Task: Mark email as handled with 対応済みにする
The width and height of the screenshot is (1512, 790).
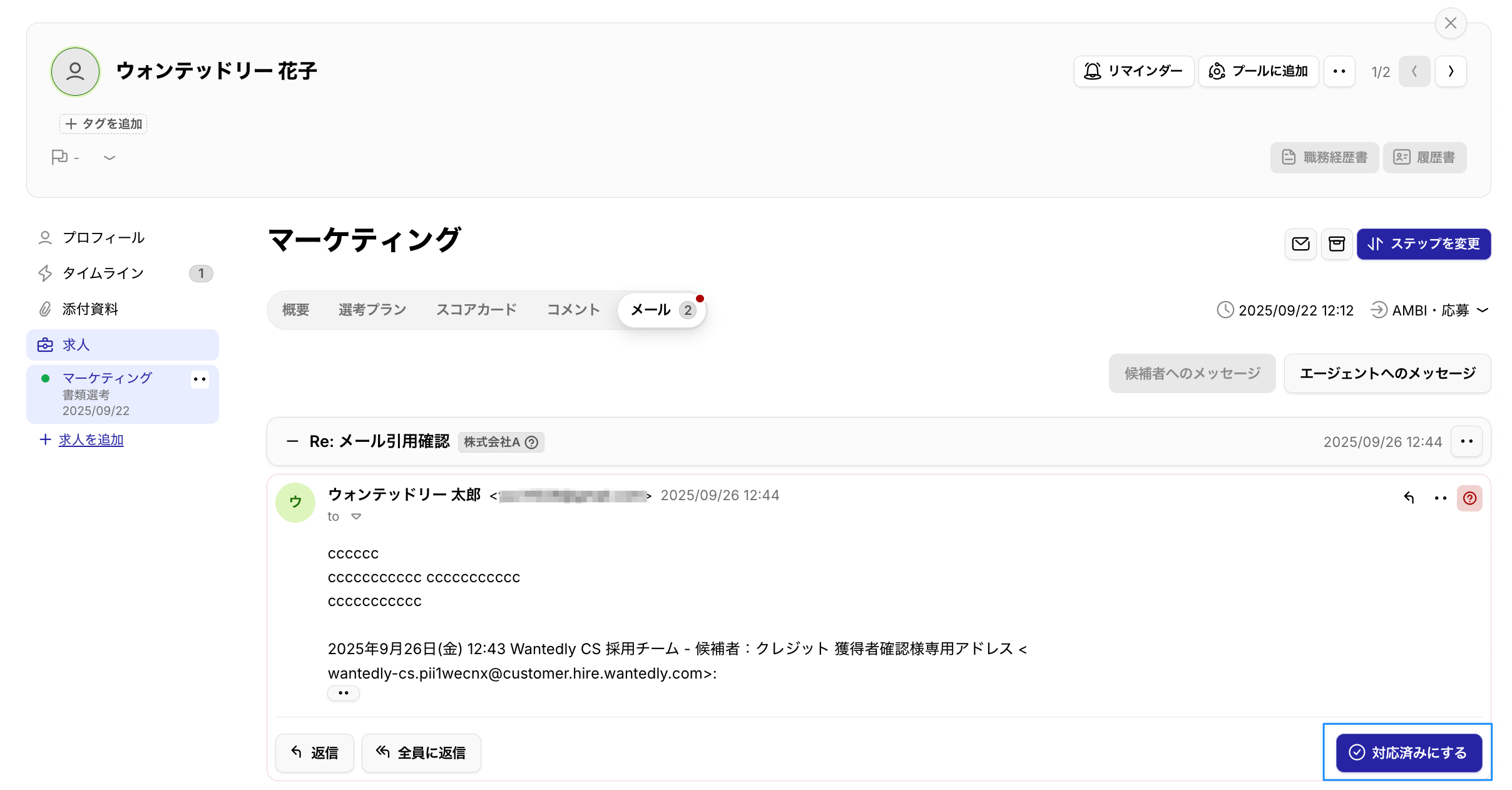Action: tap(1409, 752)
